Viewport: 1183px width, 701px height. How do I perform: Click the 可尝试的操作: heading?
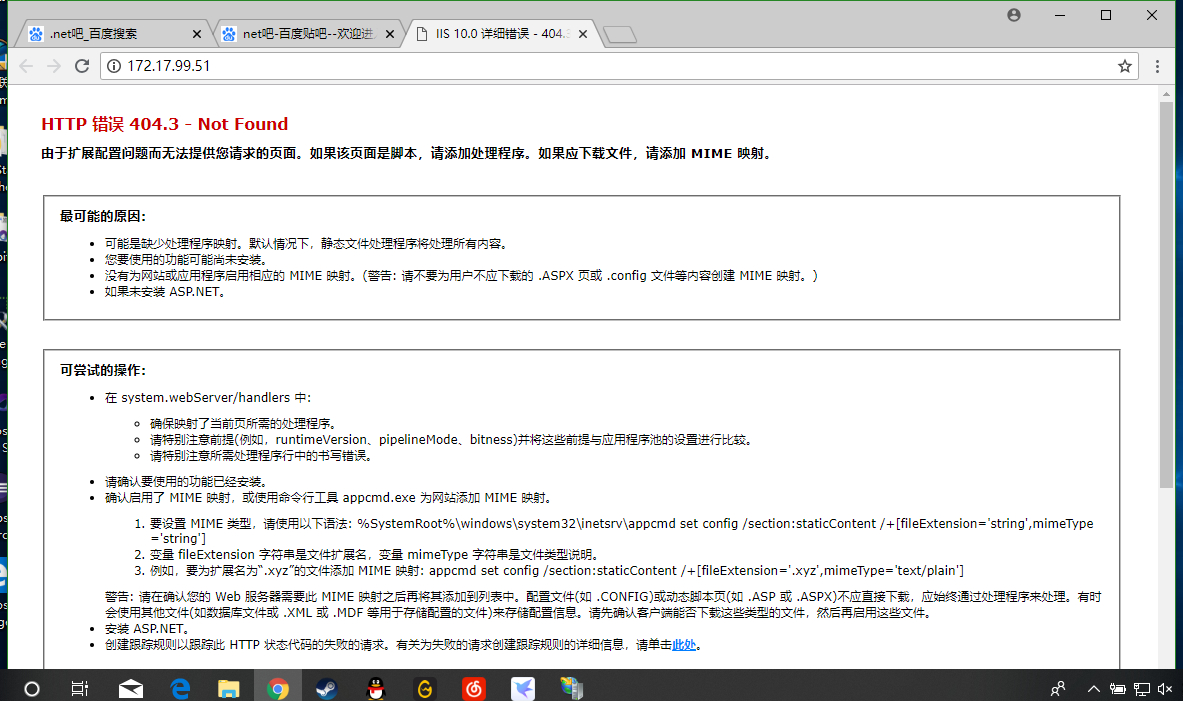[103, 370]
